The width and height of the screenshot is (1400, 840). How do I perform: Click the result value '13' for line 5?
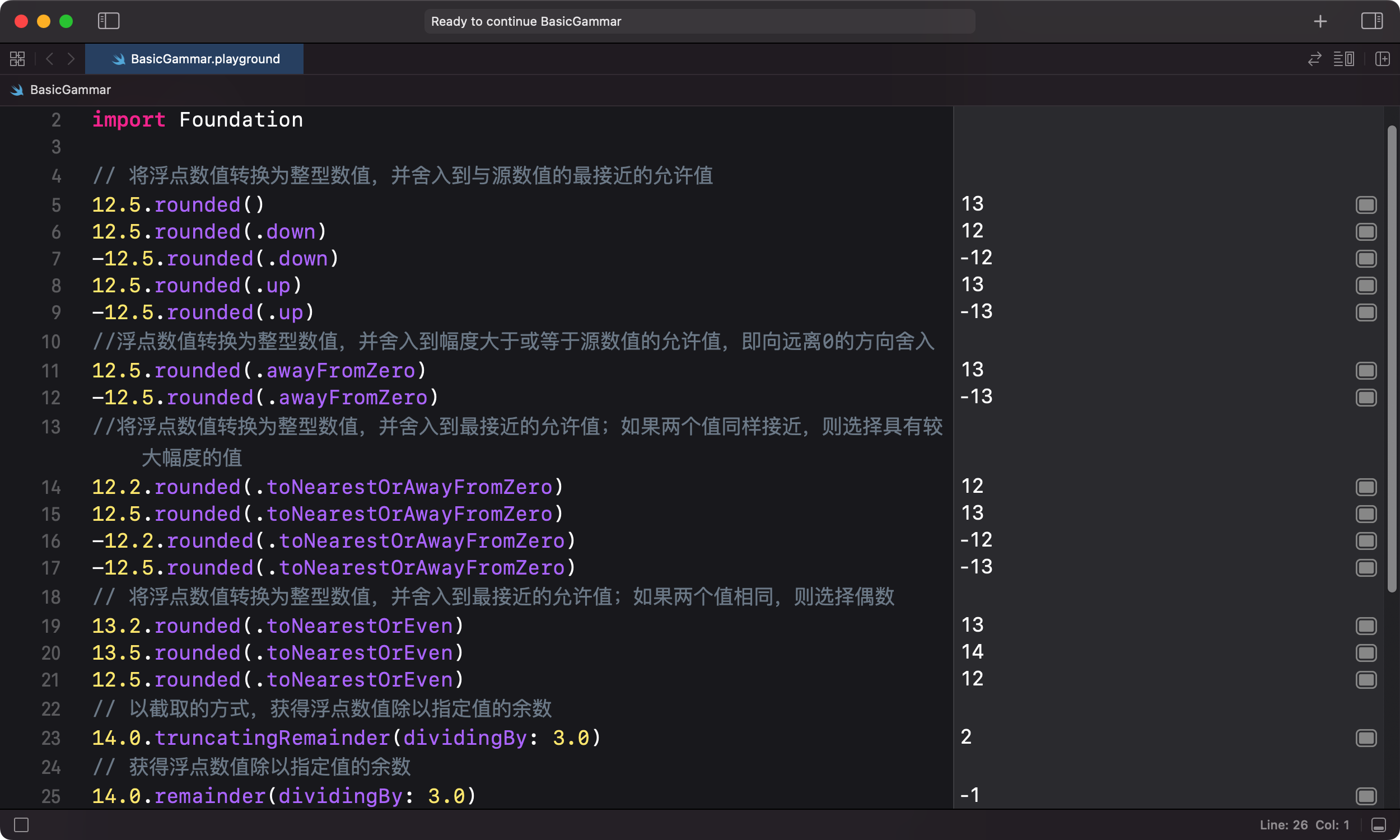coord(972,204)
